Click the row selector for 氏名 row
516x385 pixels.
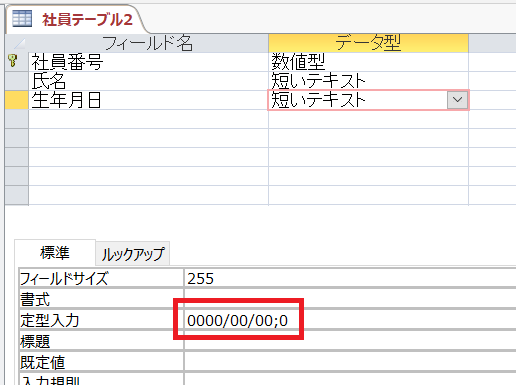[17, 81]
